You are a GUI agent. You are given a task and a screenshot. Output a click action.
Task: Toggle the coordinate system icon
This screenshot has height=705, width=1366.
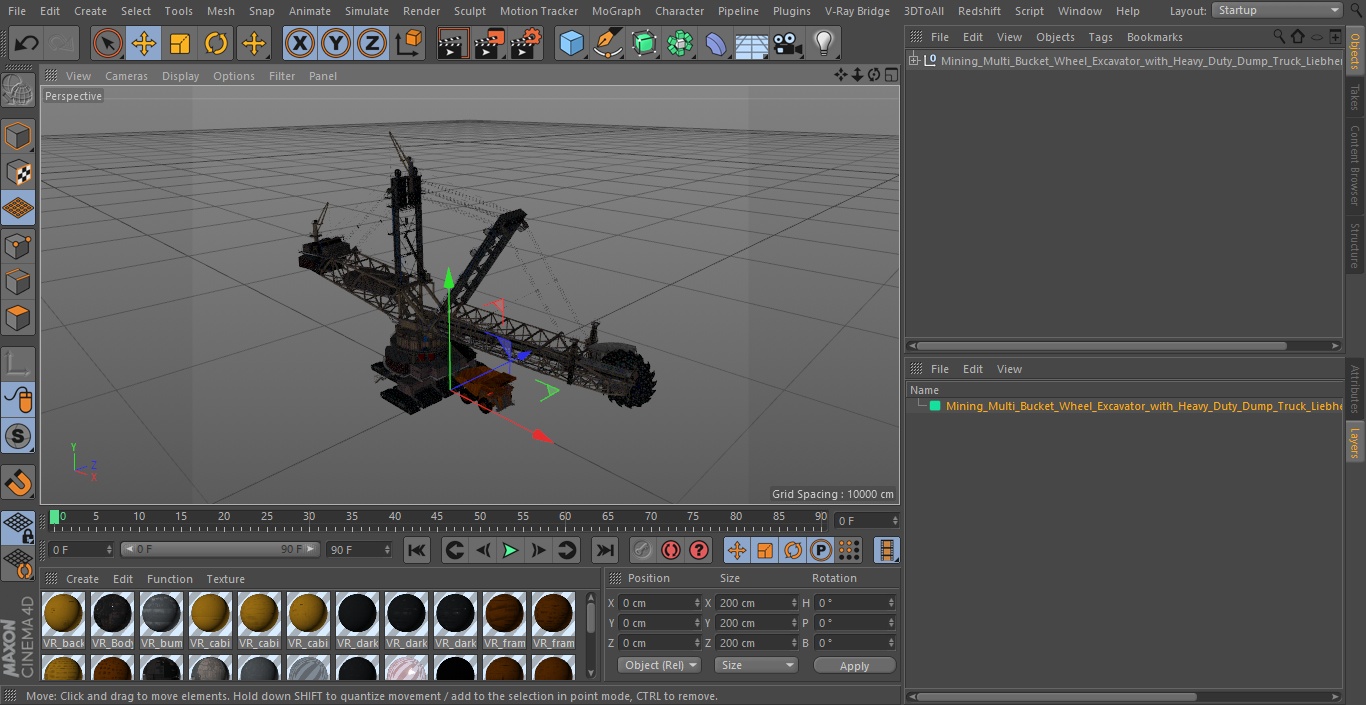point(409,43)
